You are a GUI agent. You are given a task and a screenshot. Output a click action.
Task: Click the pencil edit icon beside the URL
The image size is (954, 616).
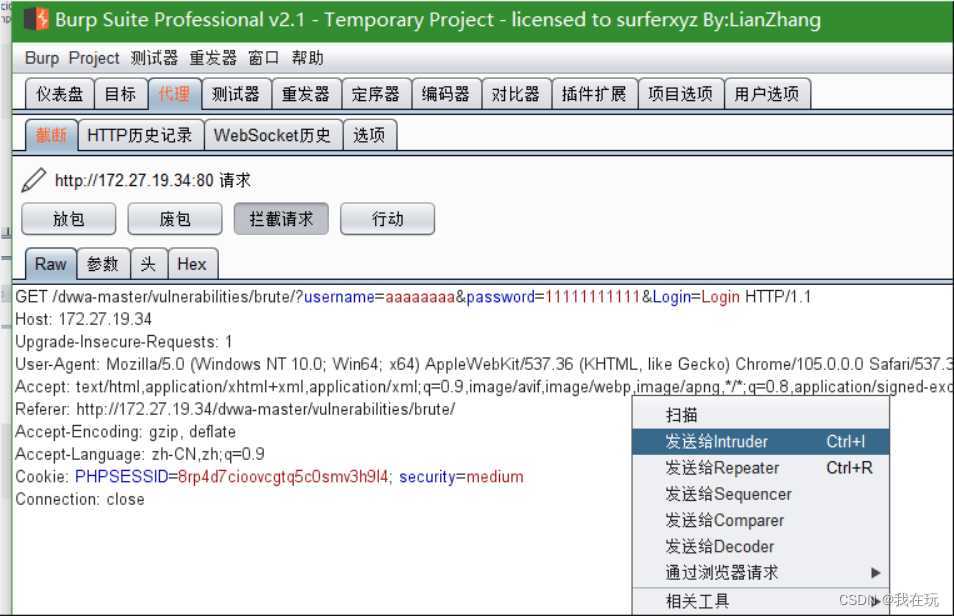tap(33, 180)
